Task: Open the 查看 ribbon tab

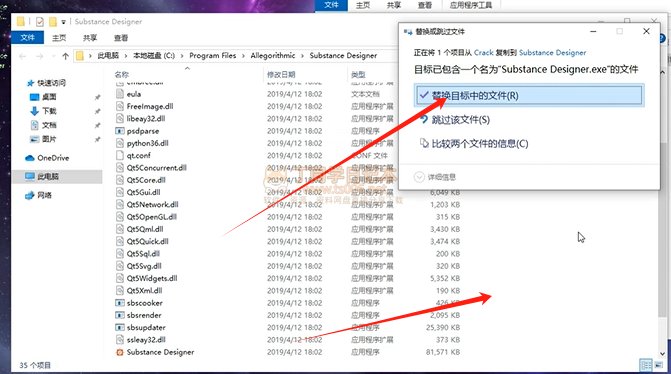Action: click(121, 38)
